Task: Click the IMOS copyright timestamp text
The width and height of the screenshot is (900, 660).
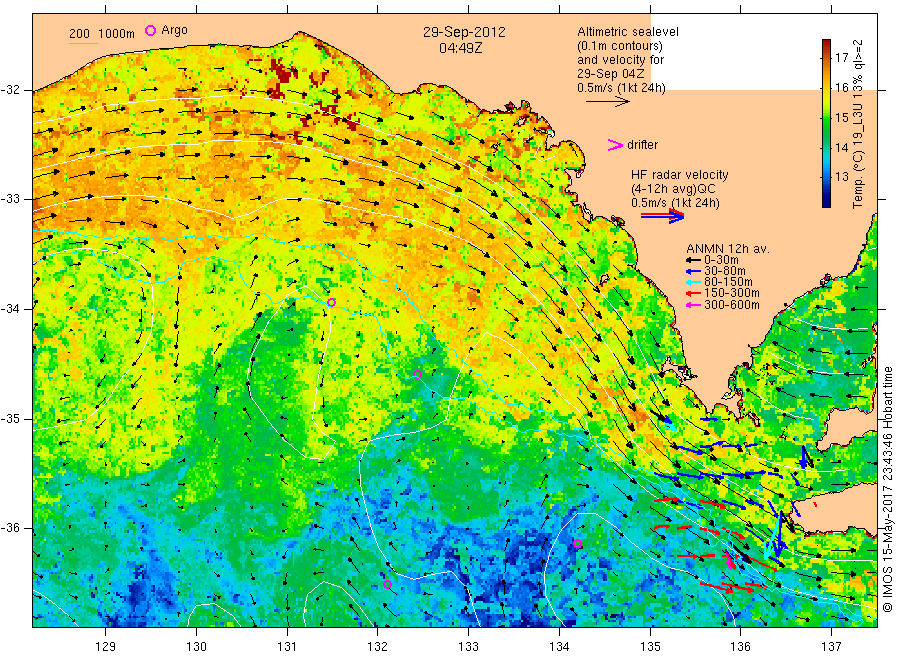Action: [x=887, y=489]
